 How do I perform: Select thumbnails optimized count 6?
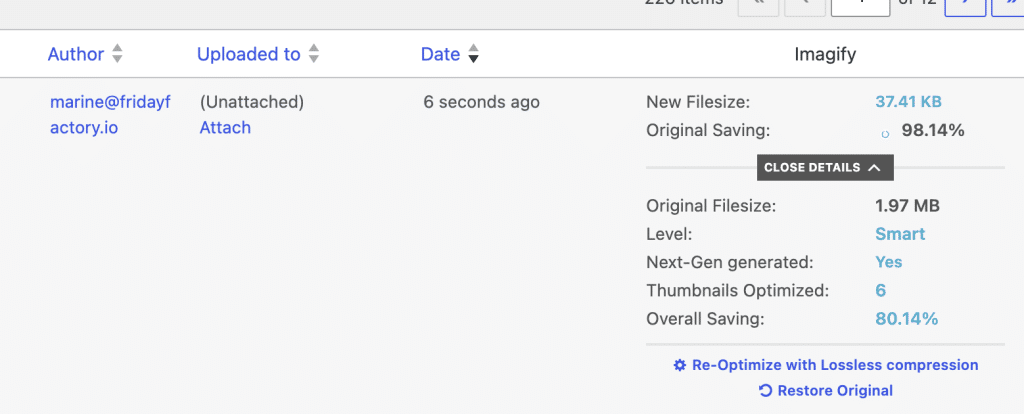[880, 291]
